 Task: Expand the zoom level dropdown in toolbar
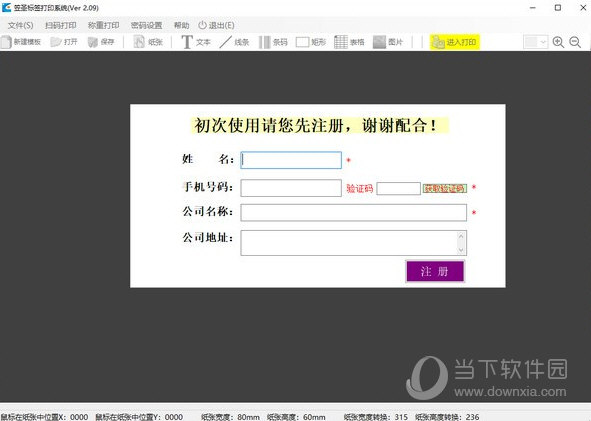point(543,42)
